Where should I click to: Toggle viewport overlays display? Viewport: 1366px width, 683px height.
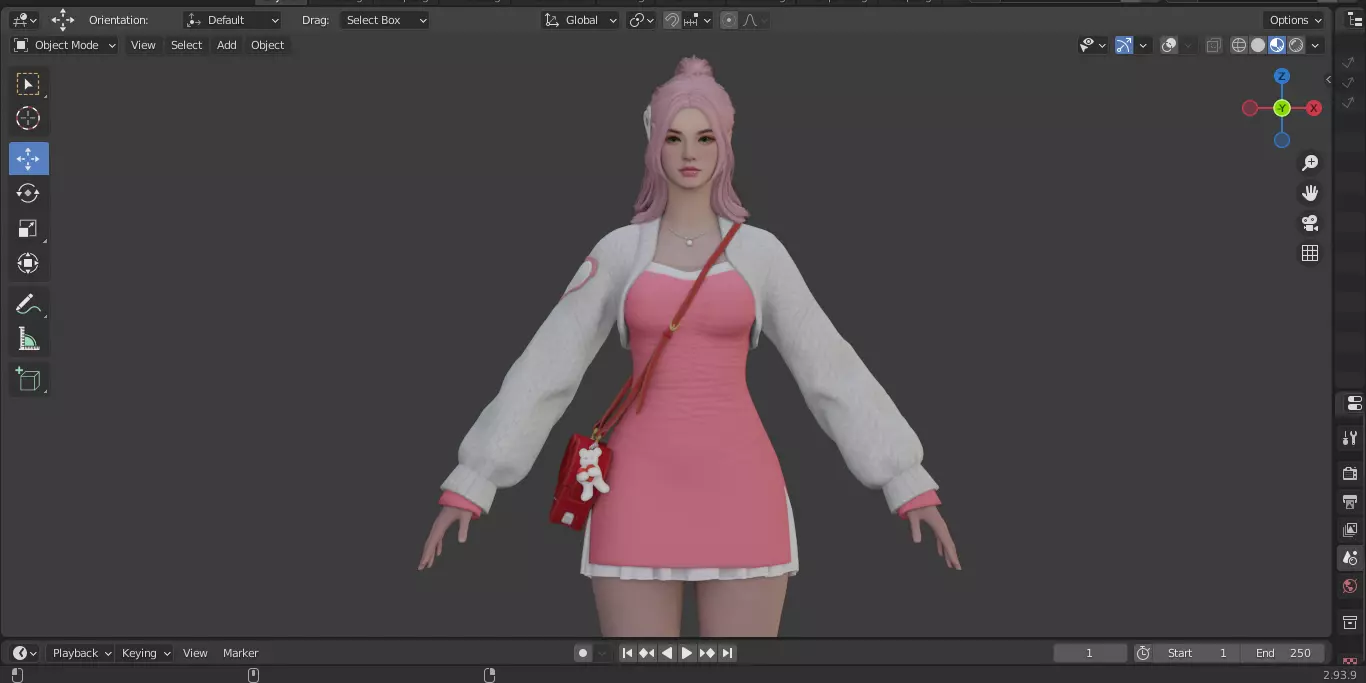tap(1168, 45)
